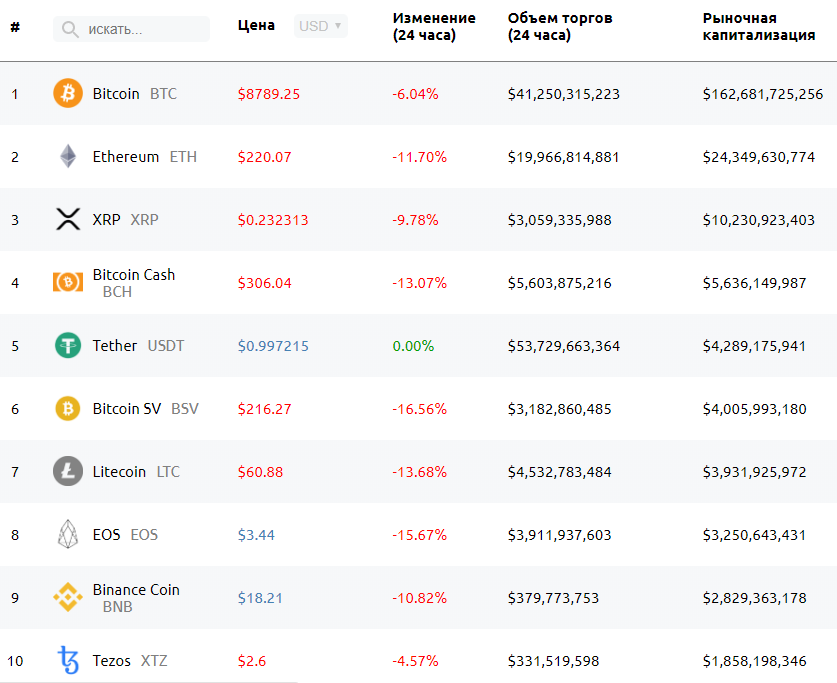This screenshot has width=837, height=683.
Task: Click the Bitcoin Cash logo icon
Action: click(68, 283)
